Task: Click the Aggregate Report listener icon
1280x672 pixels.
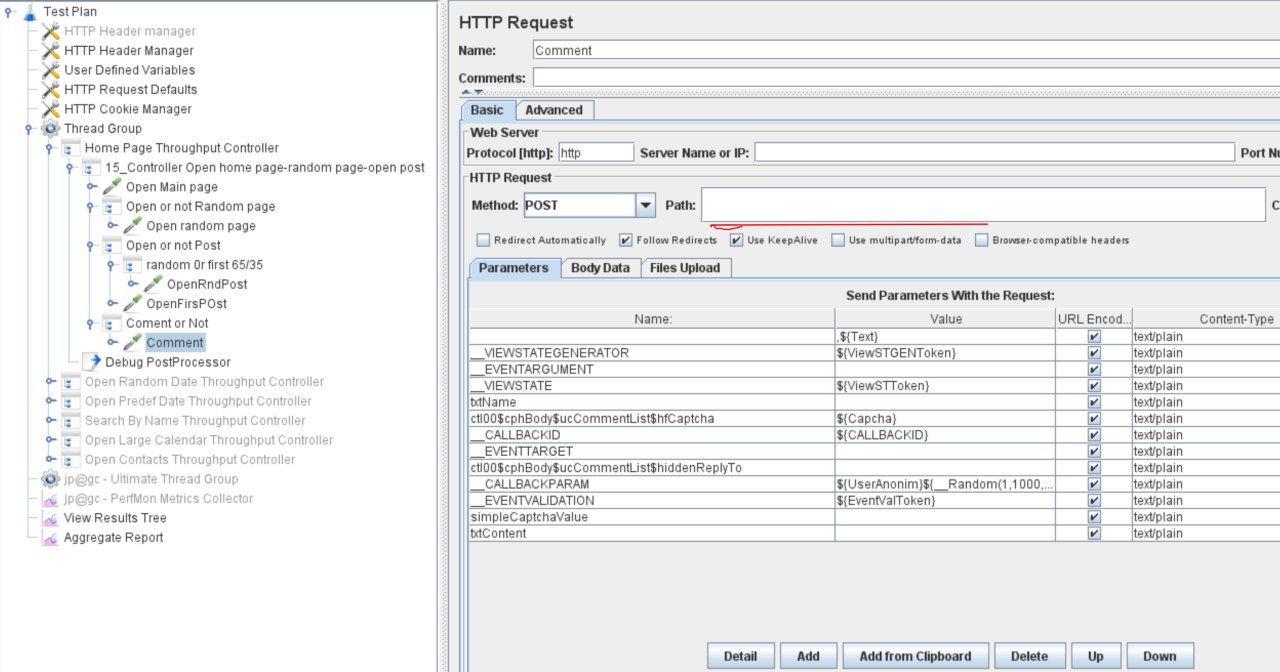Action: 50,537
